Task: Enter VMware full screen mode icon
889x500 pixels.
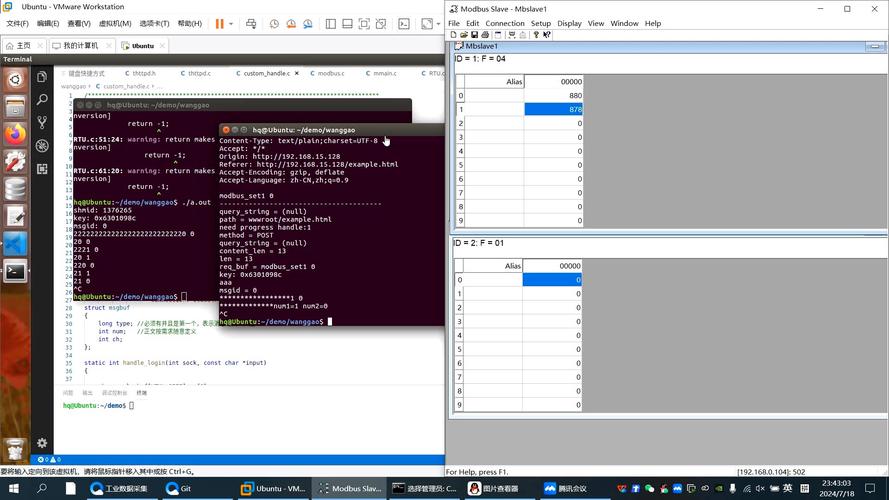Action: click(365, 24)
